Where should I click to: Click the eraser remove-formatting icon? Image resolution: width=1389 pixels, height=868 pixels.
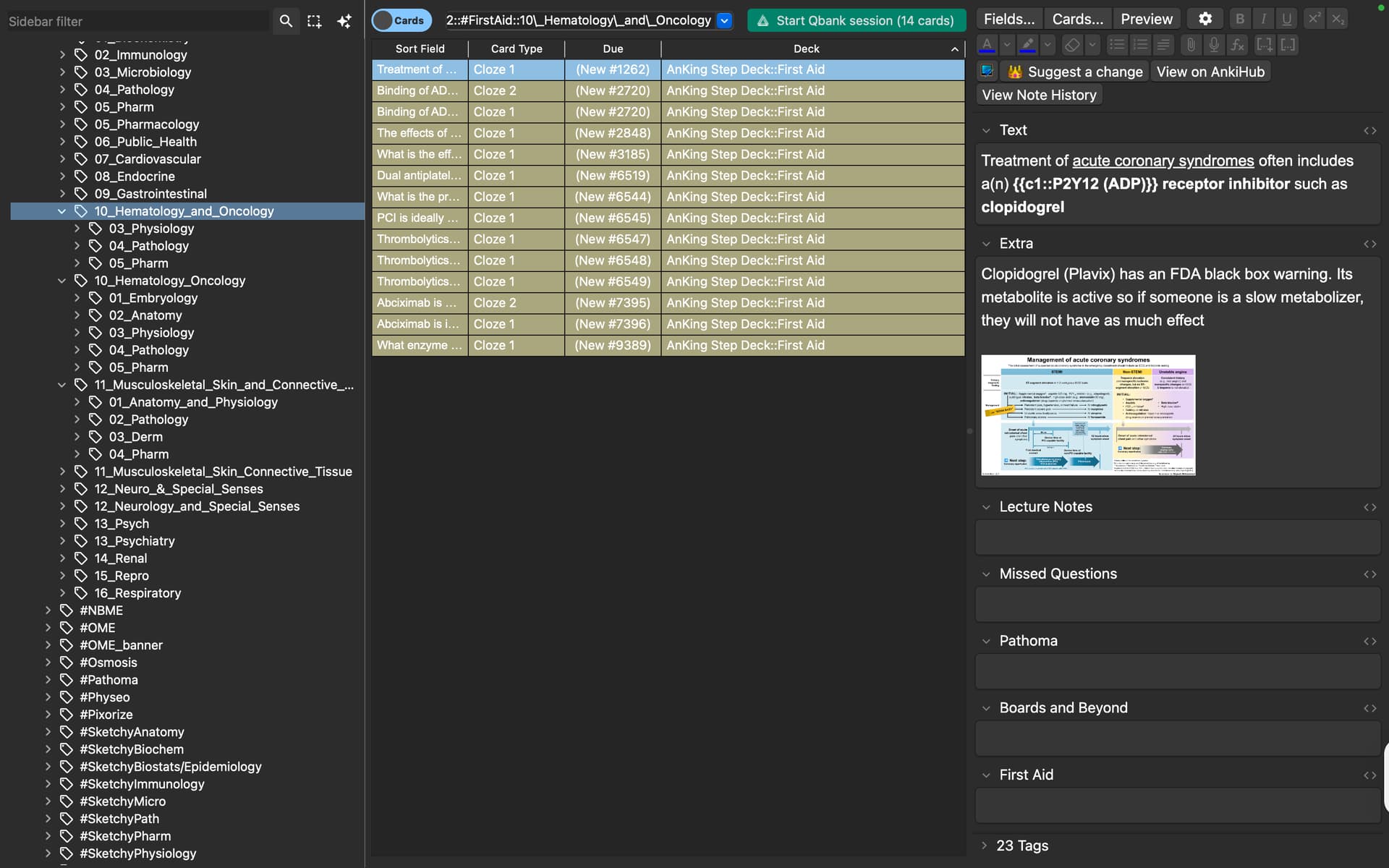(x=1072, y=44)
